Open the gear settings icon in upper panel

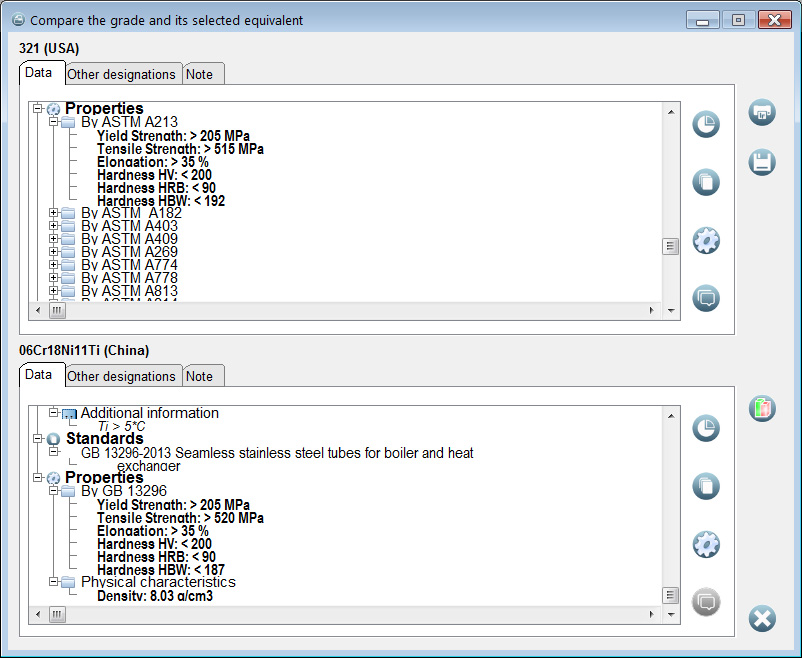(x=706, y=240)
